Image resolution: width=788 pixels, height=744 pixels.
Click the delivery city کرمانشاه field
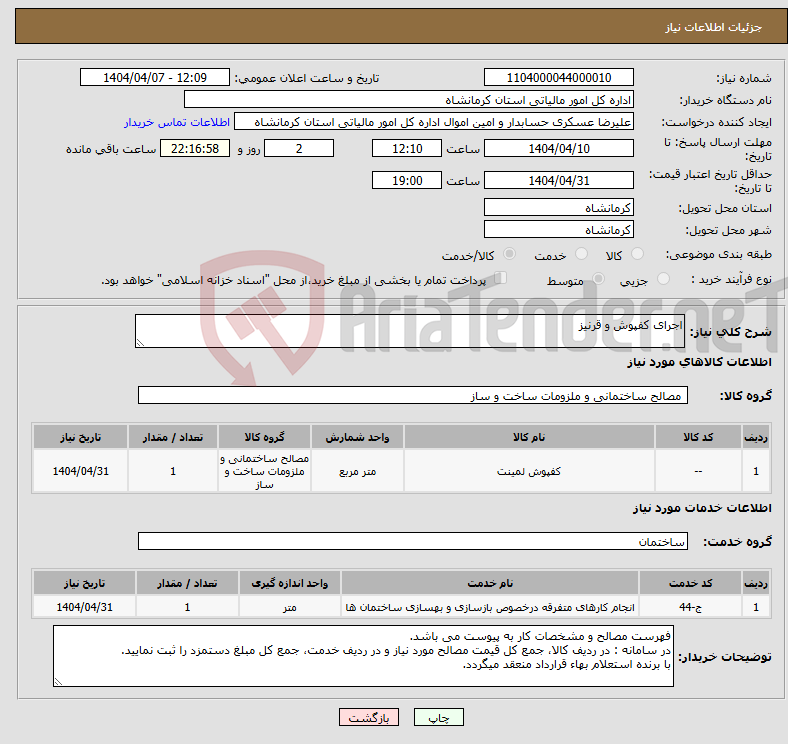558,229
